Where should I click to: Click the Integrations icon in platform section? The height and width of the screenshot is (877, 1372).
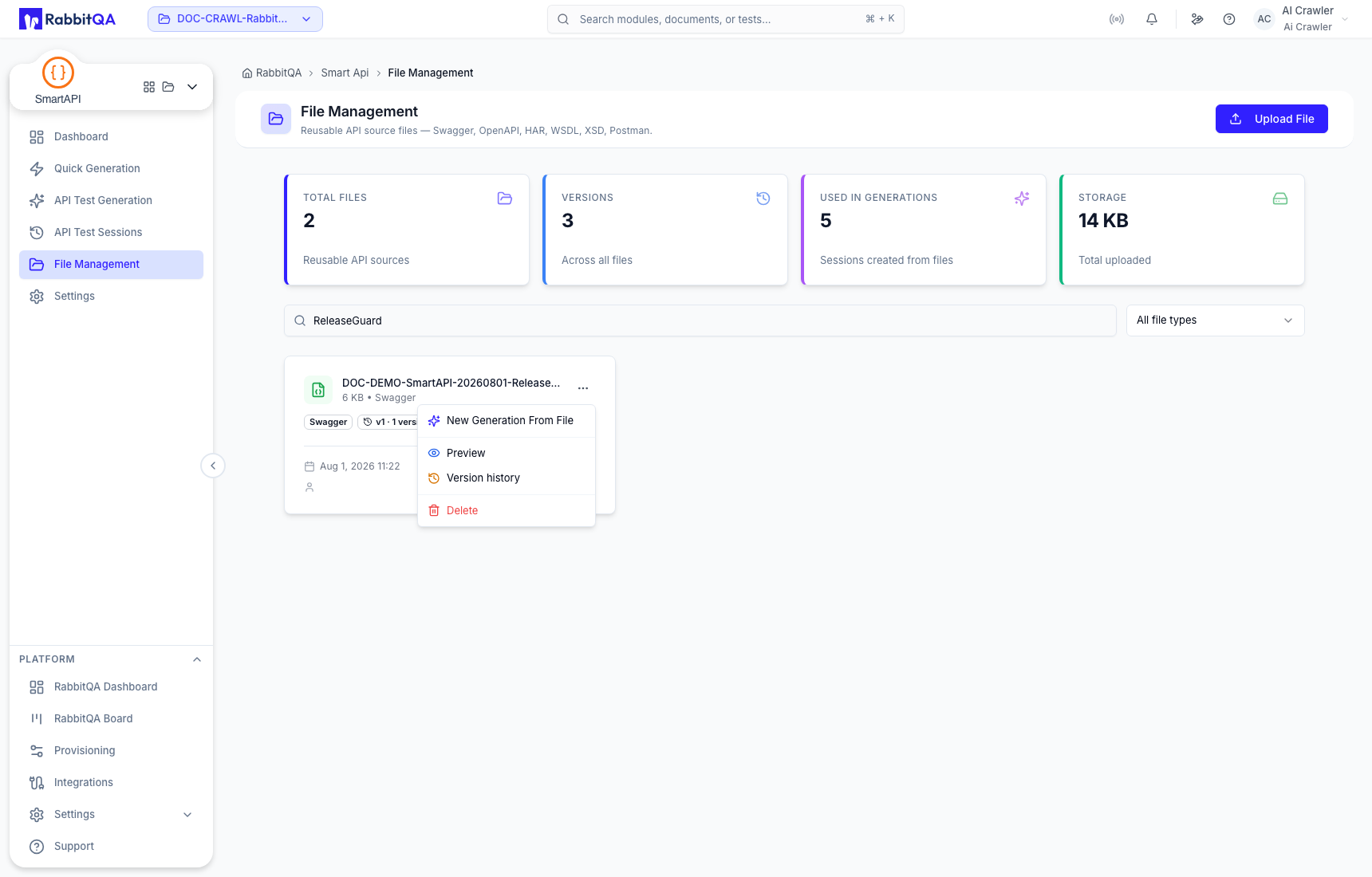coord(37,783)
